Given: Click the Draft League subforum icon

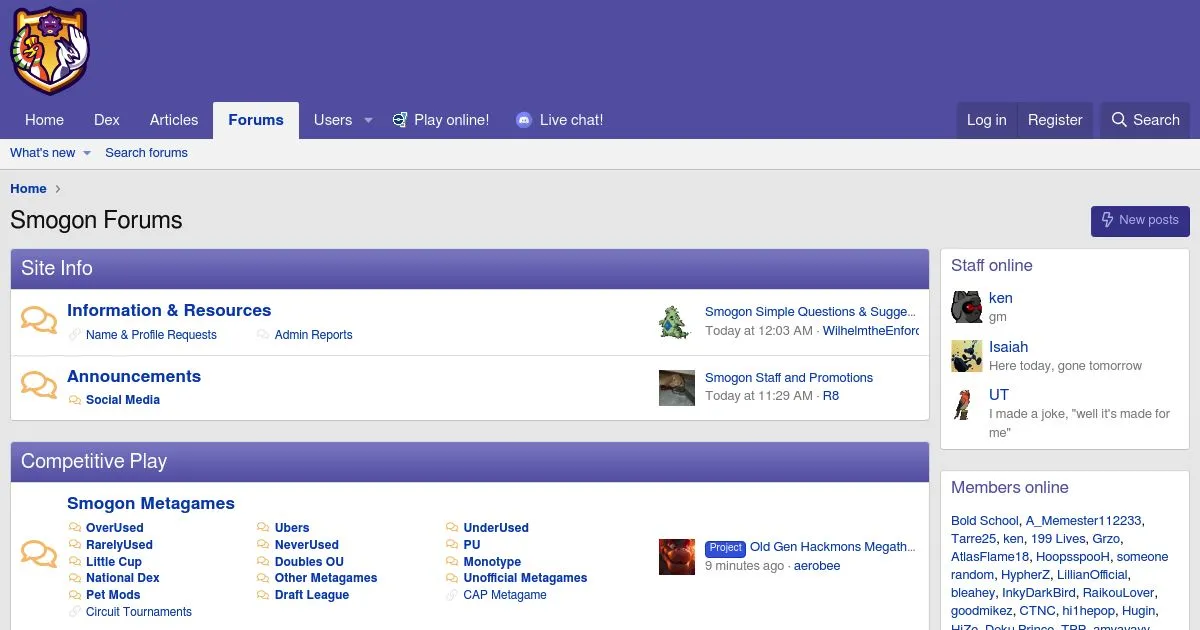Looking at the screenshot, I should 263,595.
